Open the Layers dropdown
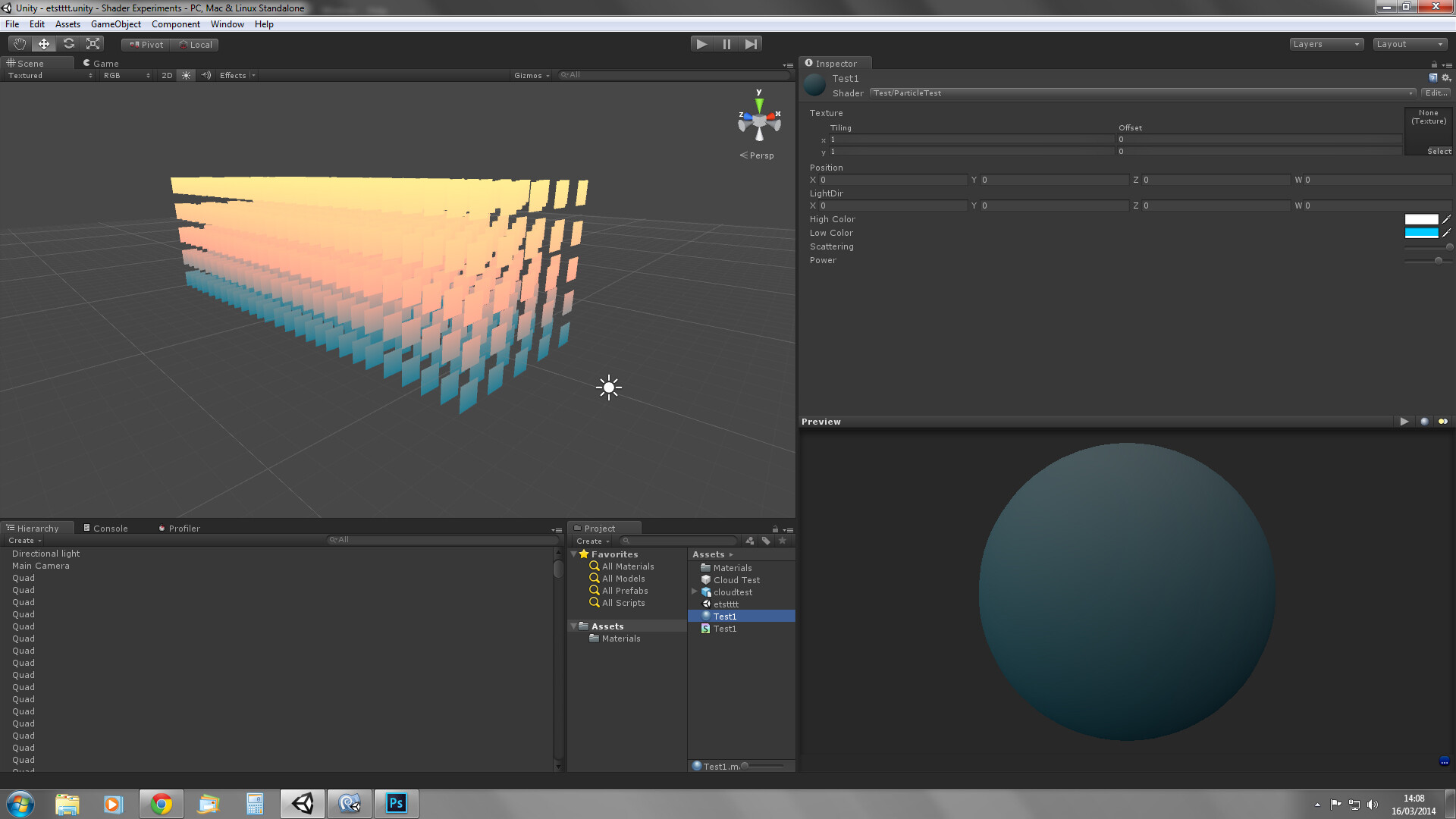Screen dimensions: 1456x819 [x=1326, y=44]
